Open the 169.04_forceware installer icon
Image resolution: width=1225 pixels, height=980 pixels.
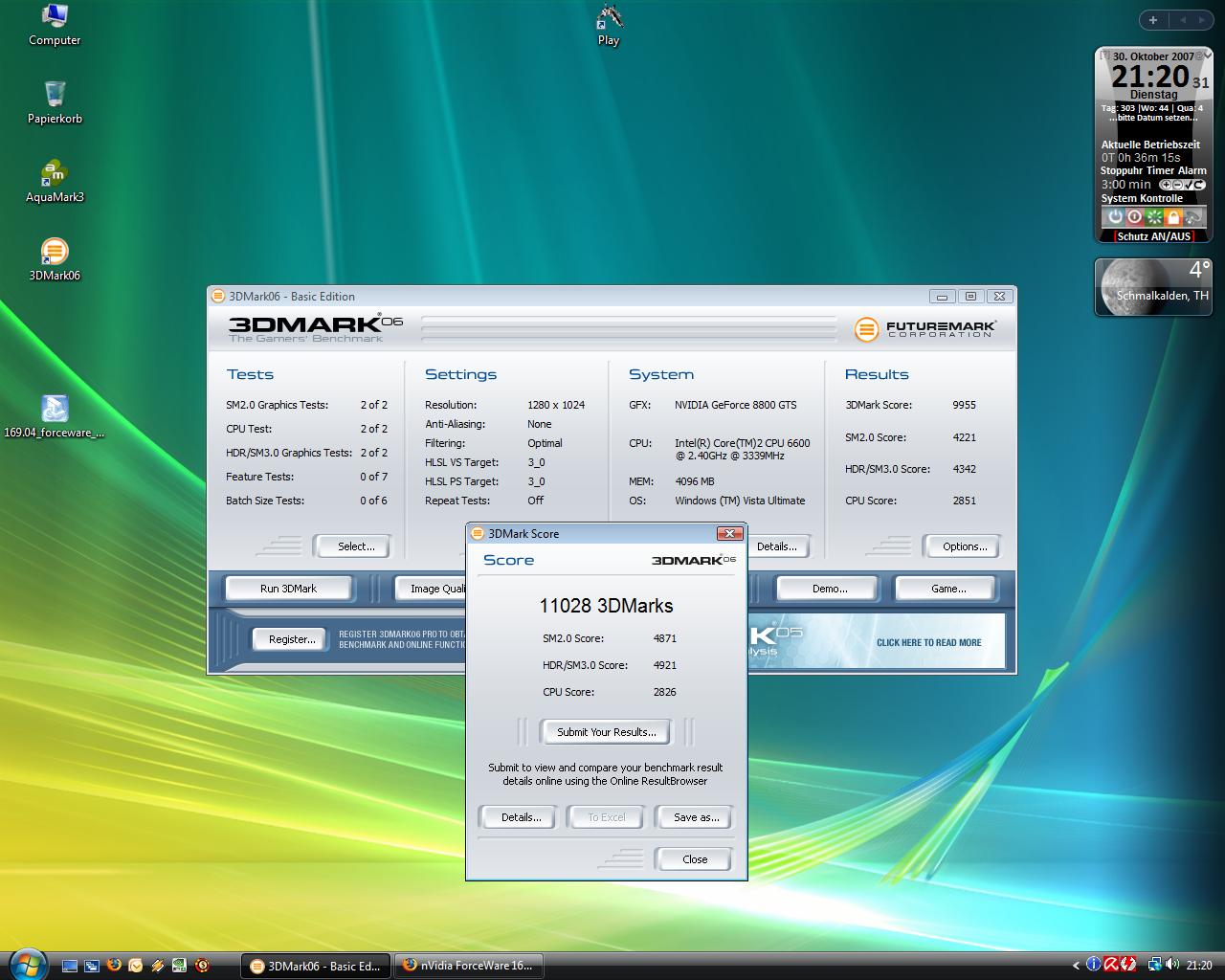pyautogui.click(x=55, y=416)
